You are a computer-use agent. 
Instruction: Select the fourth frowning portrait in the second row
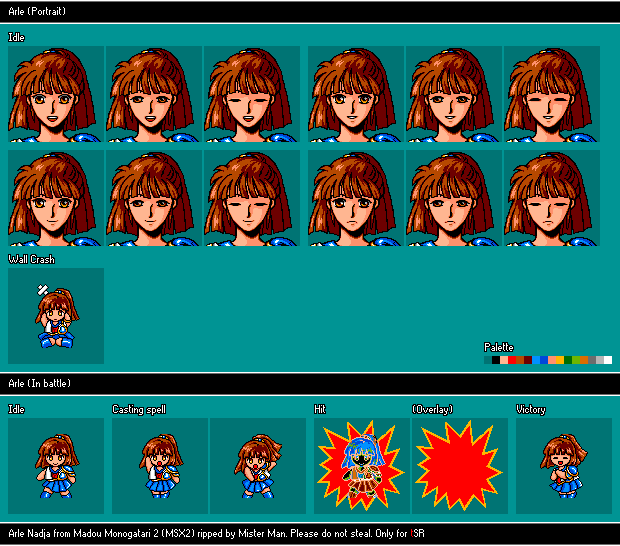coord(356,198)
